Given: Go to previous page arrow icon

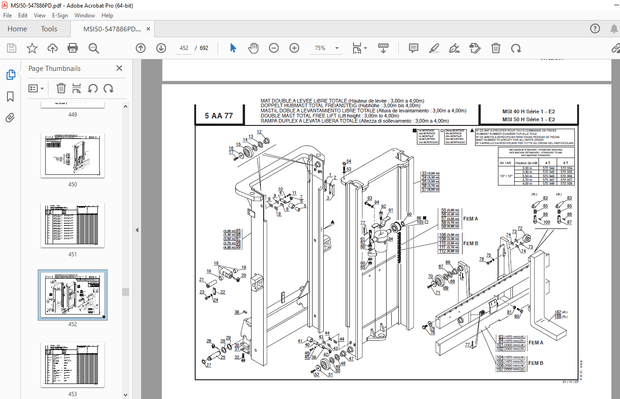Looking at the screenshot, I should click(140, 48).
